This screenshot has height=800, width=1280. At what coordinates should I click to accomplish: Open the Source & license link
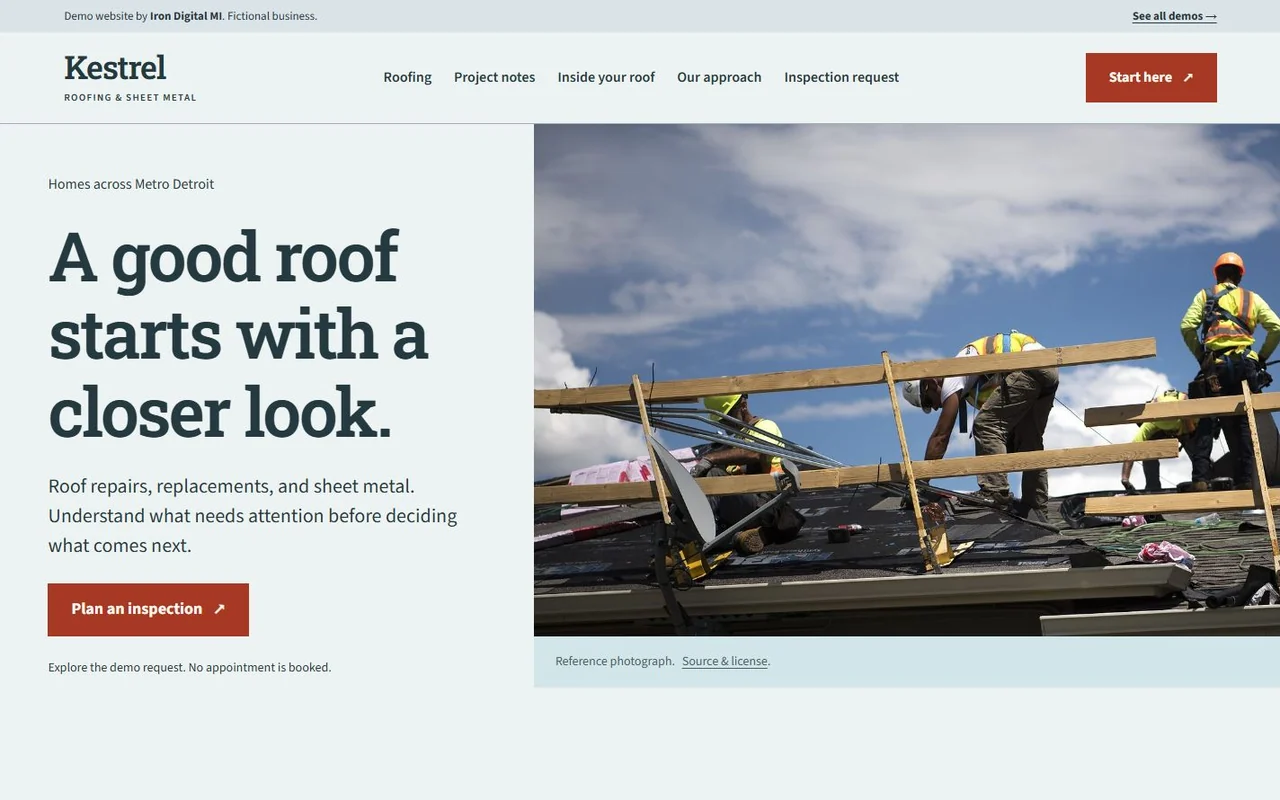pos(725,661)
